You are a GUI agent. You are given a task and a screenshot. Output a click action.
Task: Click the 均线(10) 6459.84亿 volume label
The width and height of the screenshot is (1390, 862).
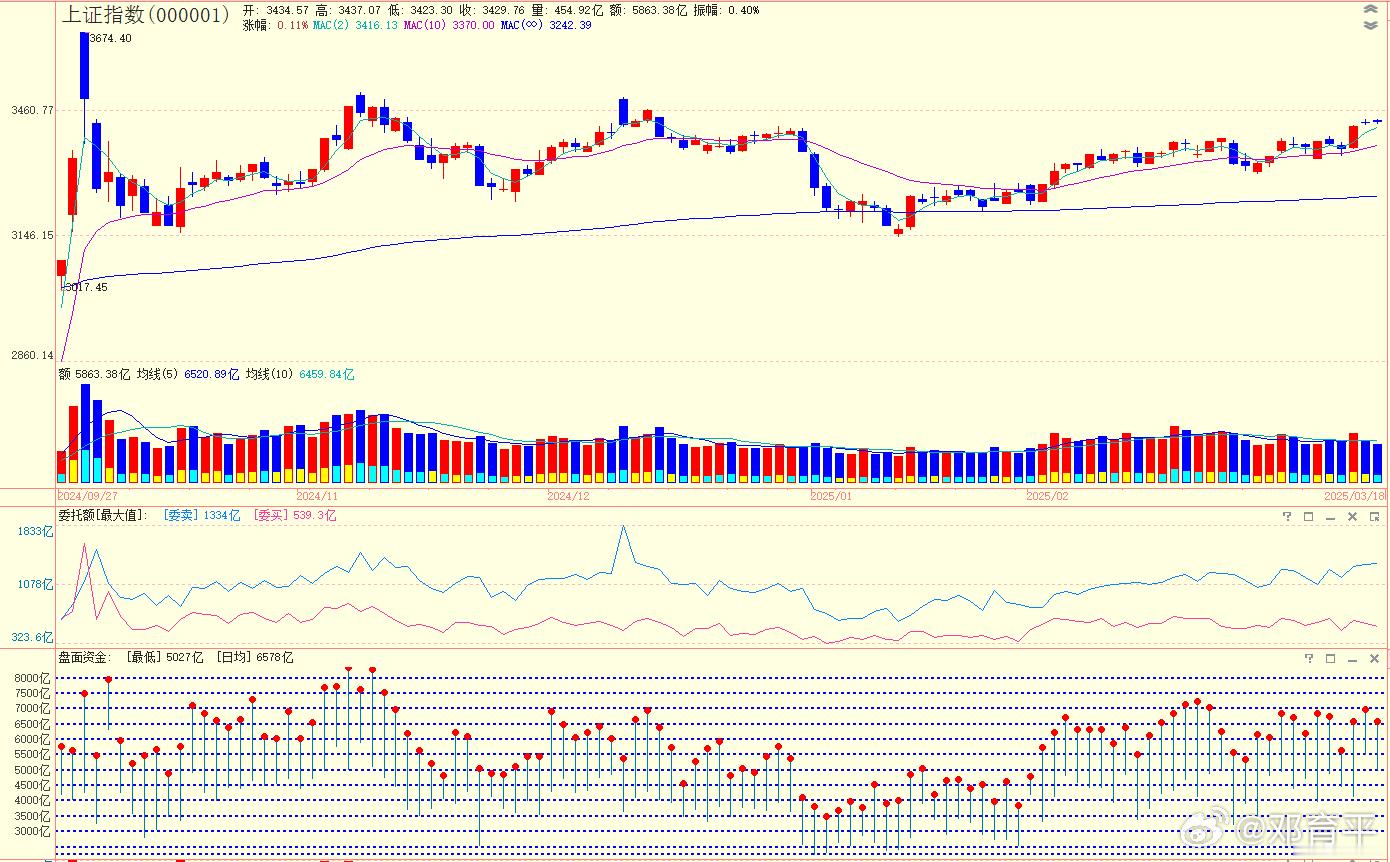[x=300, y=374]
